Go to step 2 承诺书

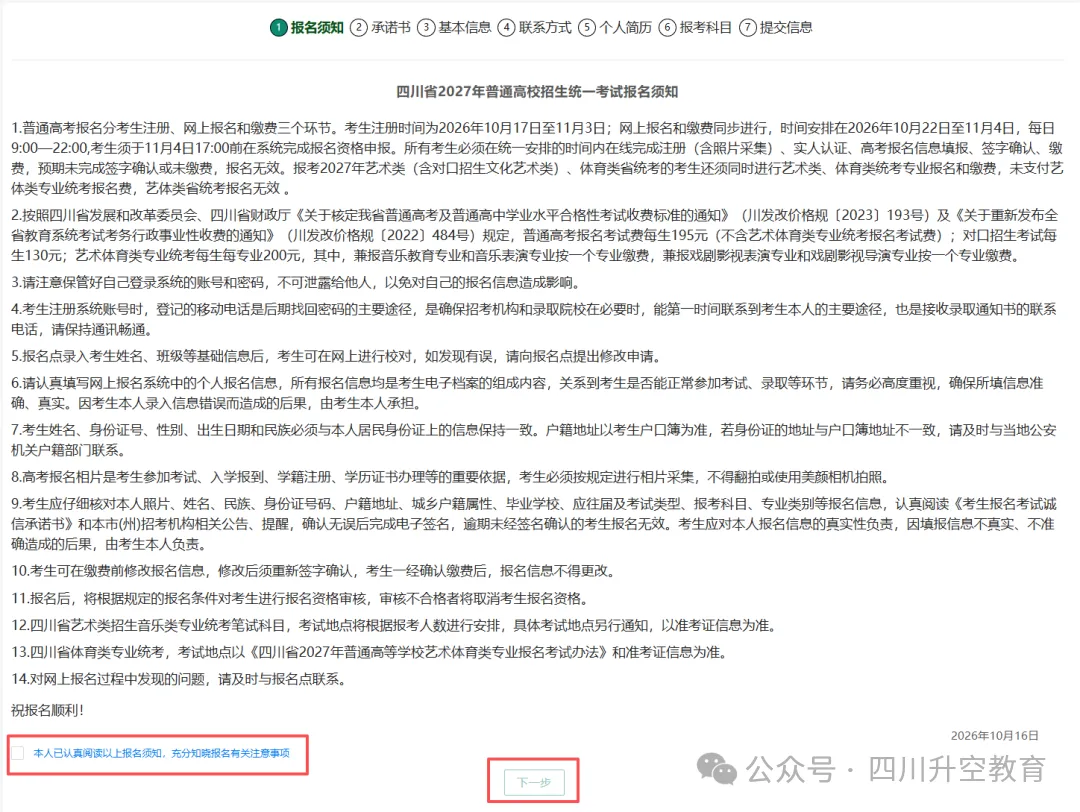point(380,28)
